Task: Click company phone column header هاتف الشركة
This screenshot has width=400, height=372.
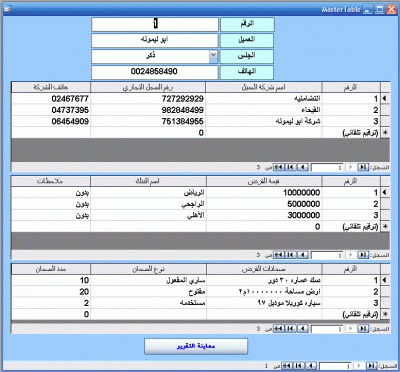Action: pyautogui.click(x=51, y=87)
